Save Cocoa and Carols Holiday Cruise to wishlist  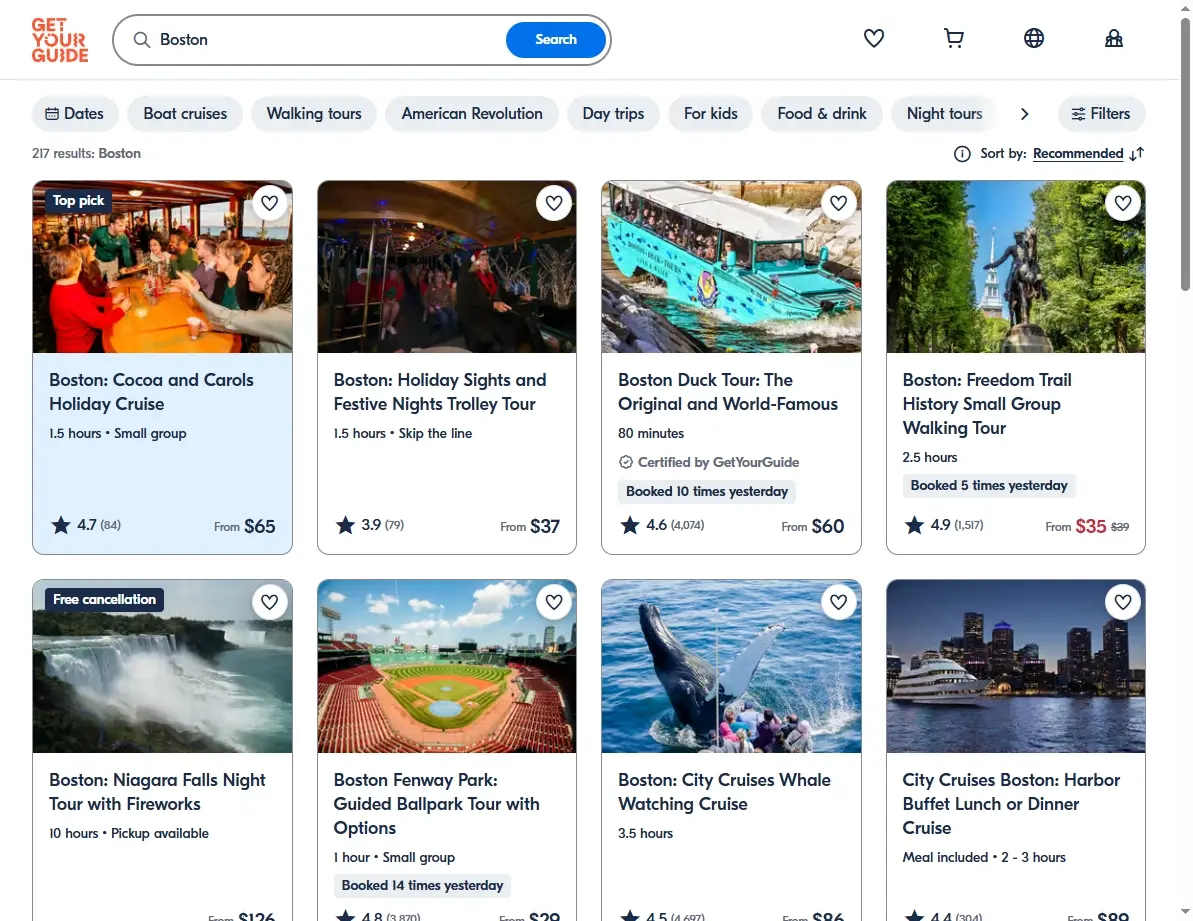(269, 203)
